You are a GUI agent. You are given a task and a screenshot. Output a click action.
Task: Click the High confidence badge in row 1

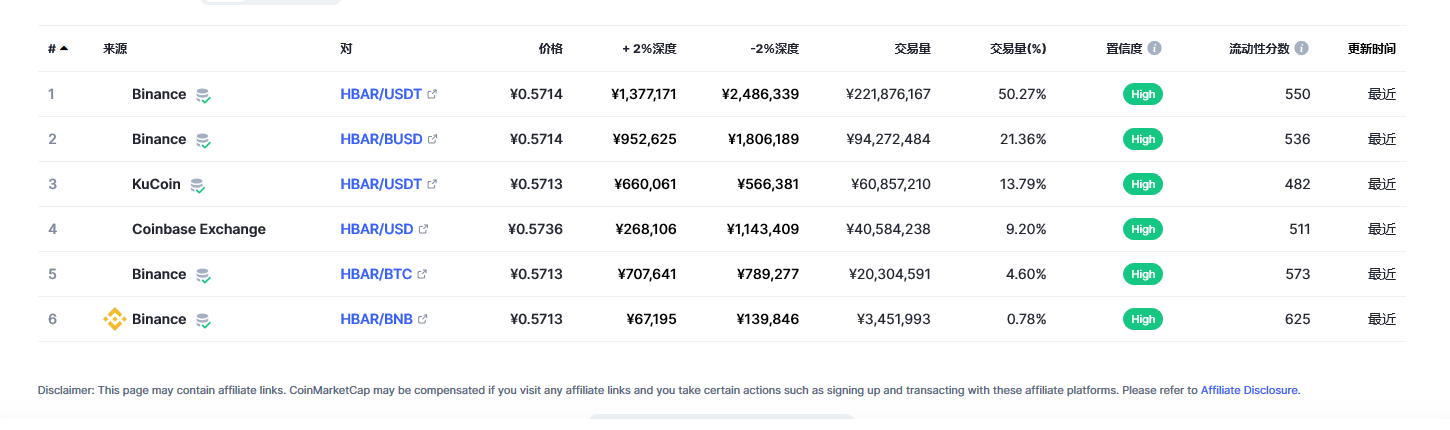tap(1143, 94)
